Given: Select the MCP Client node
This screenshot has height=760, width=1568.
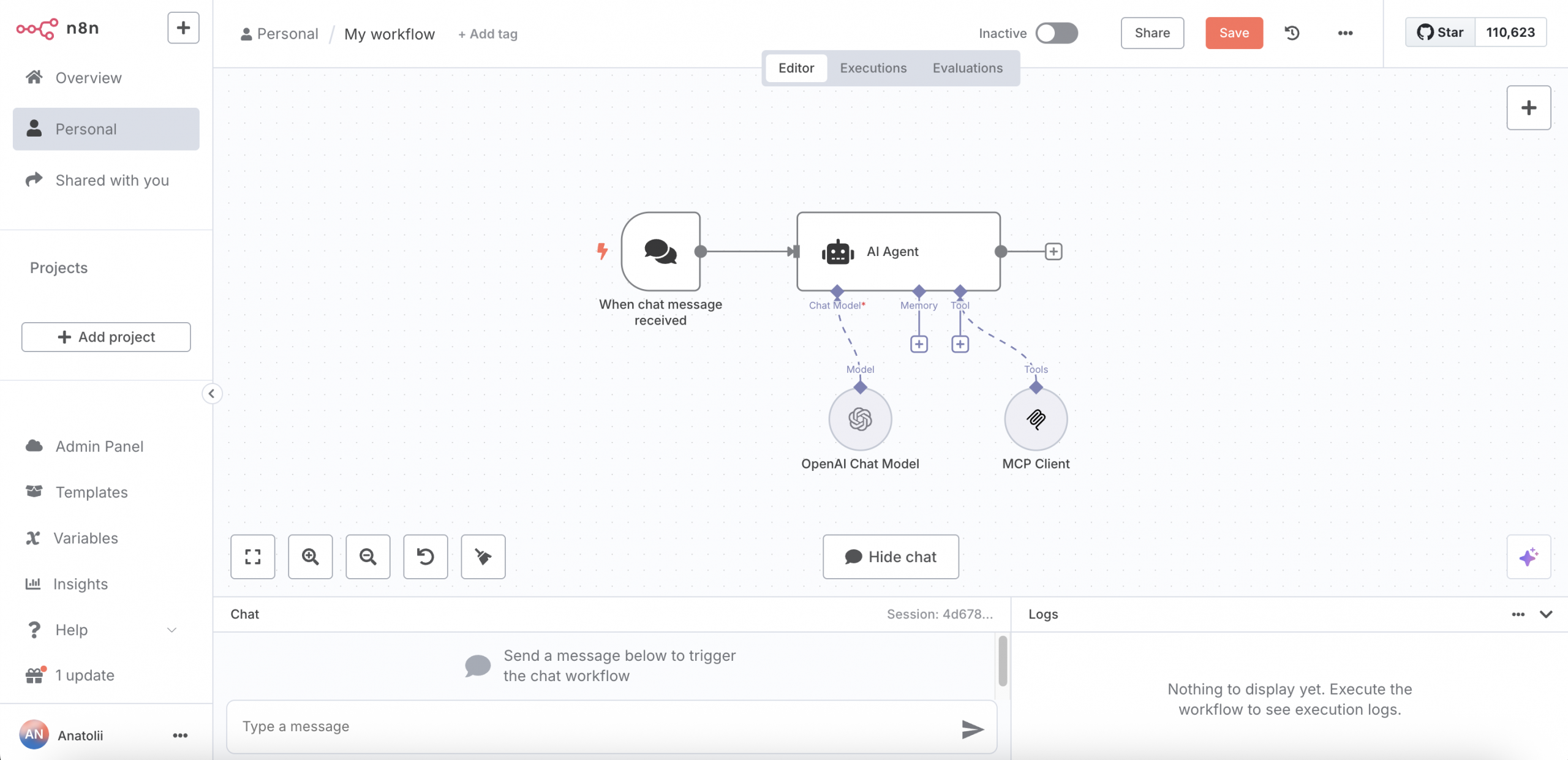Looking at the screenshot, I should [1036, 419].
